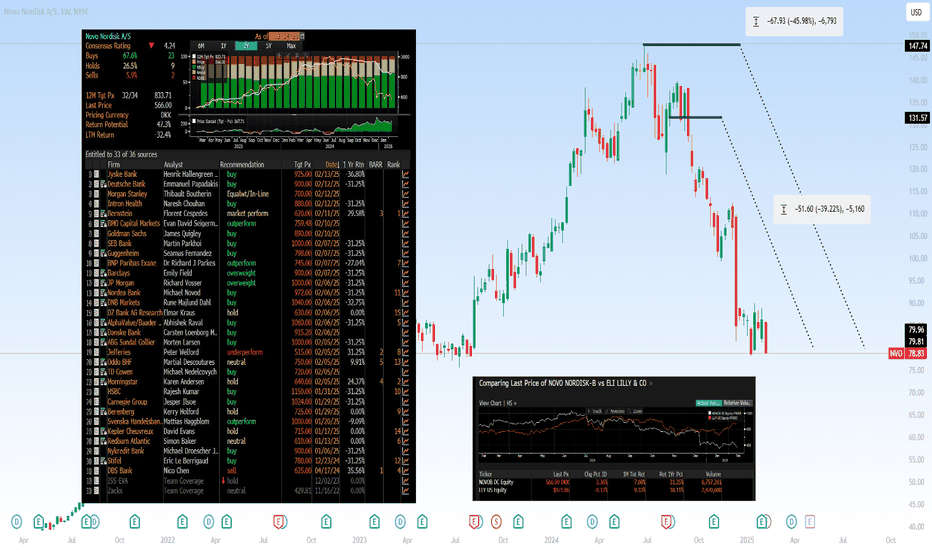Tick the checkbox on Bernstein row
Screen dimensions: 932x550
(x=96, y=213)
